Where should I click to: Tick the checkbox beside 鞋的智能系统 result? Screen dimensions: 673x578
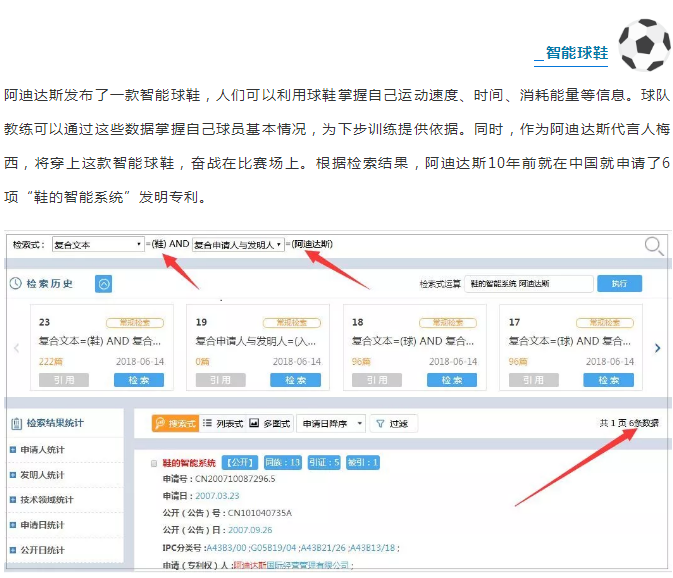(154, 463)
